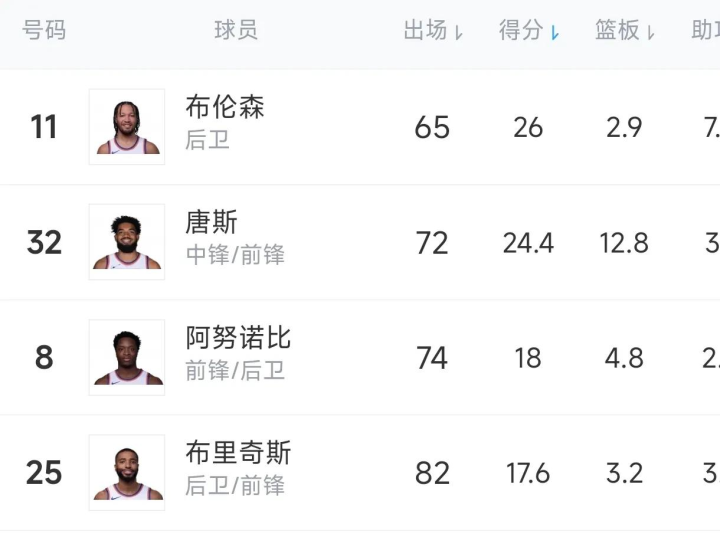Open 唐斯 player headshot
The width and height of the screenshot is (720, 537).
(127, 242)
